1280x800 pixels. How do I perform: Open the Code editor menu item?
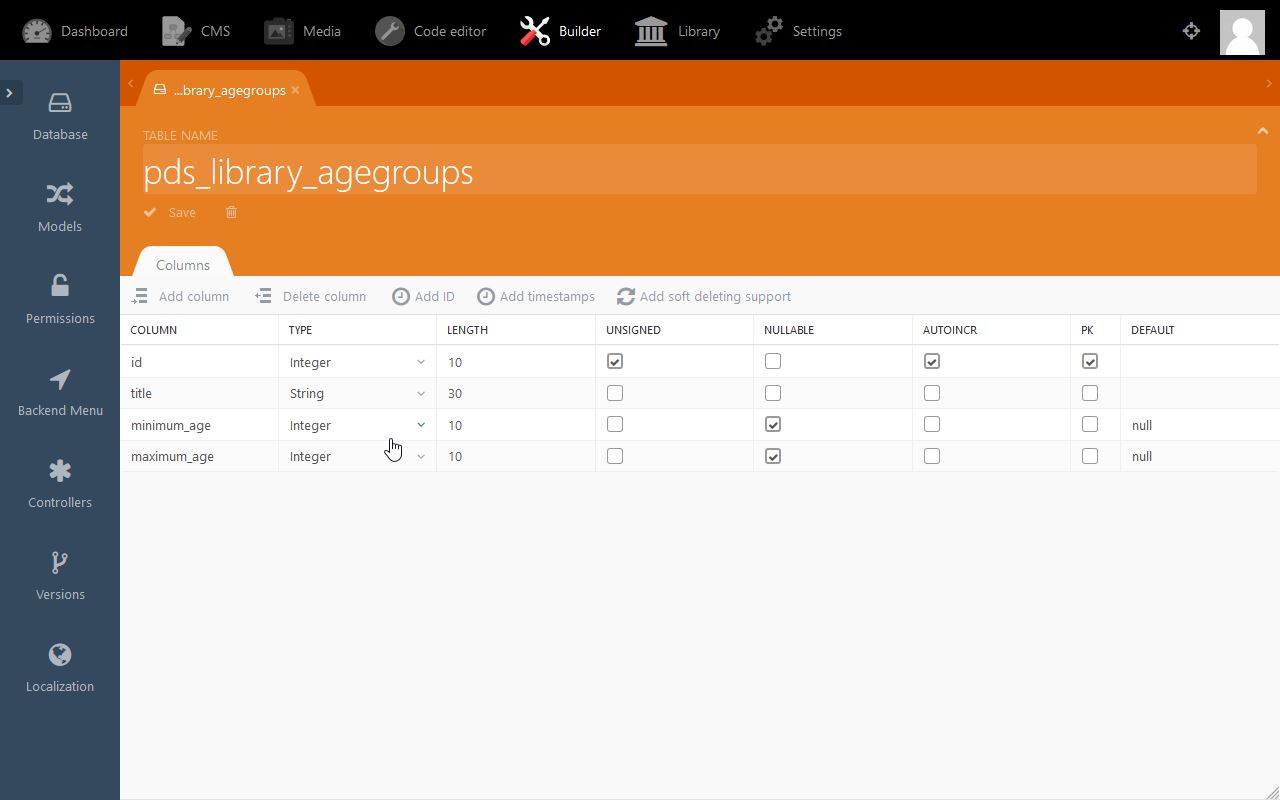pyautogui.click(x=431, y=31)
